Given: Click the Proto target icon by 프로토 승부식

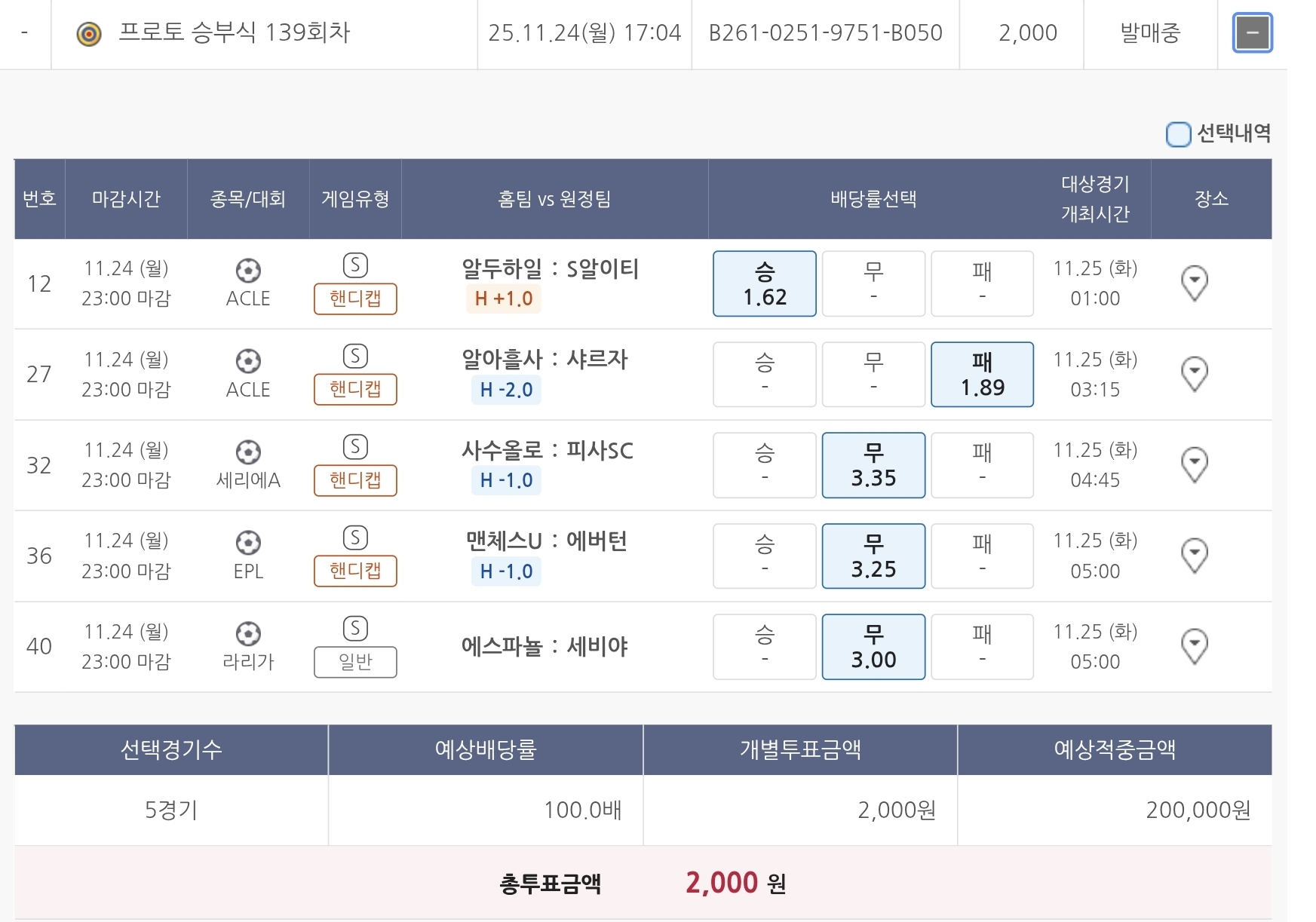Looking at the screenshot, I should click(x=89, y=34).
